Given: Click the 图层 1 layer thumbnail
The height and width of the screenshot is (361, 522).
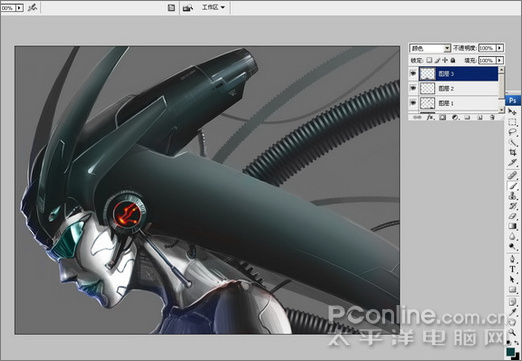Looking at the screenshot, I should [427, 103].
